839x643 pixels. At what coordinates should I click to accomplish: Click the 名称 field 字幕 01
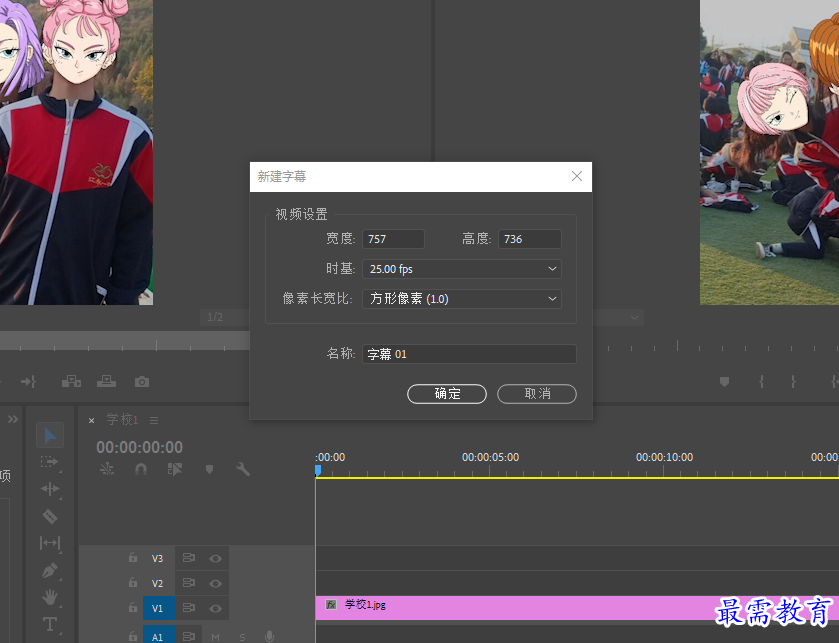[469, 354]
